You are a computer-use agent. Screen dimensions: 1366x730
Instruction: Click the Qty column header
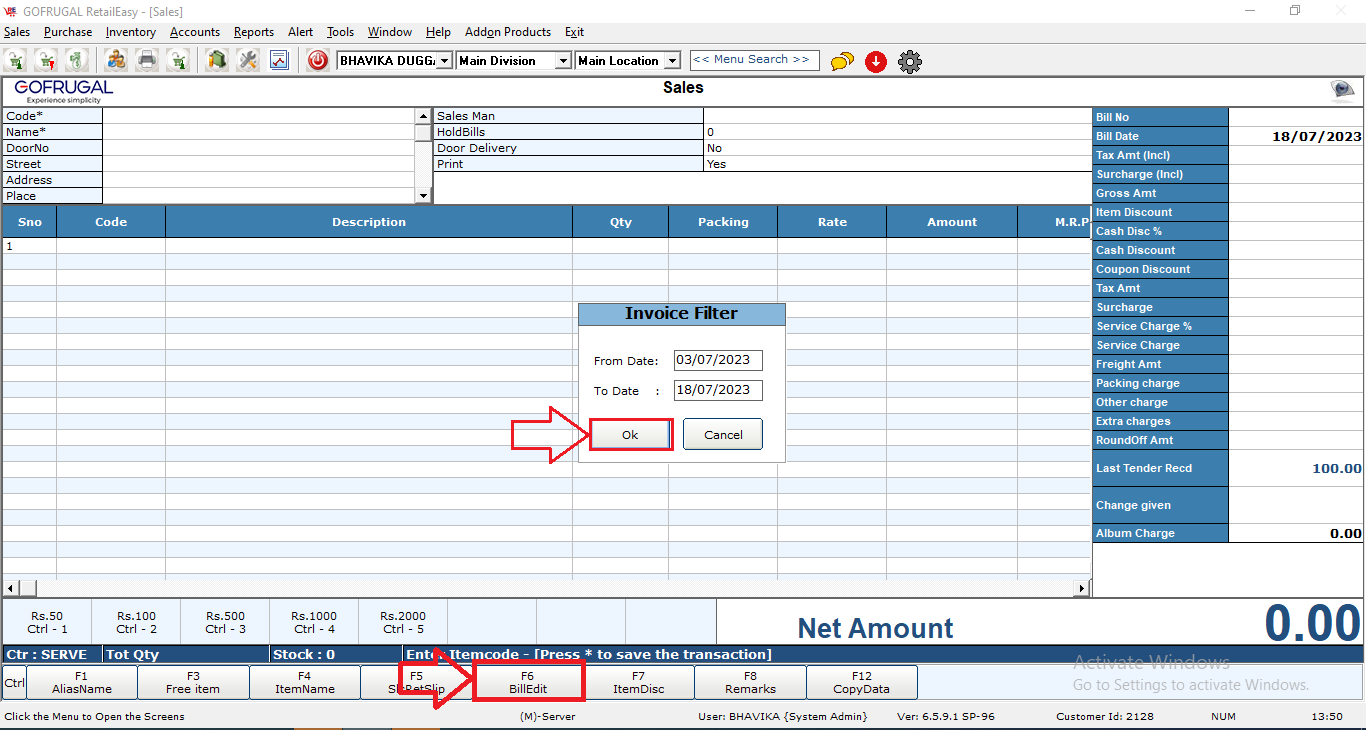click(621, 222)
